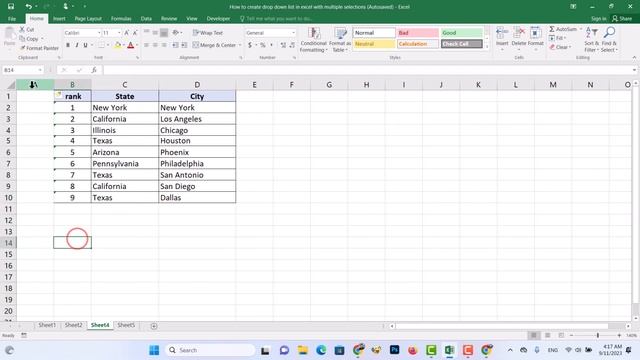The width and height of the screenshot is (640, 360).
Task: Increase font size with the large A
Action: pyautogui.click(x=127, y=33)
